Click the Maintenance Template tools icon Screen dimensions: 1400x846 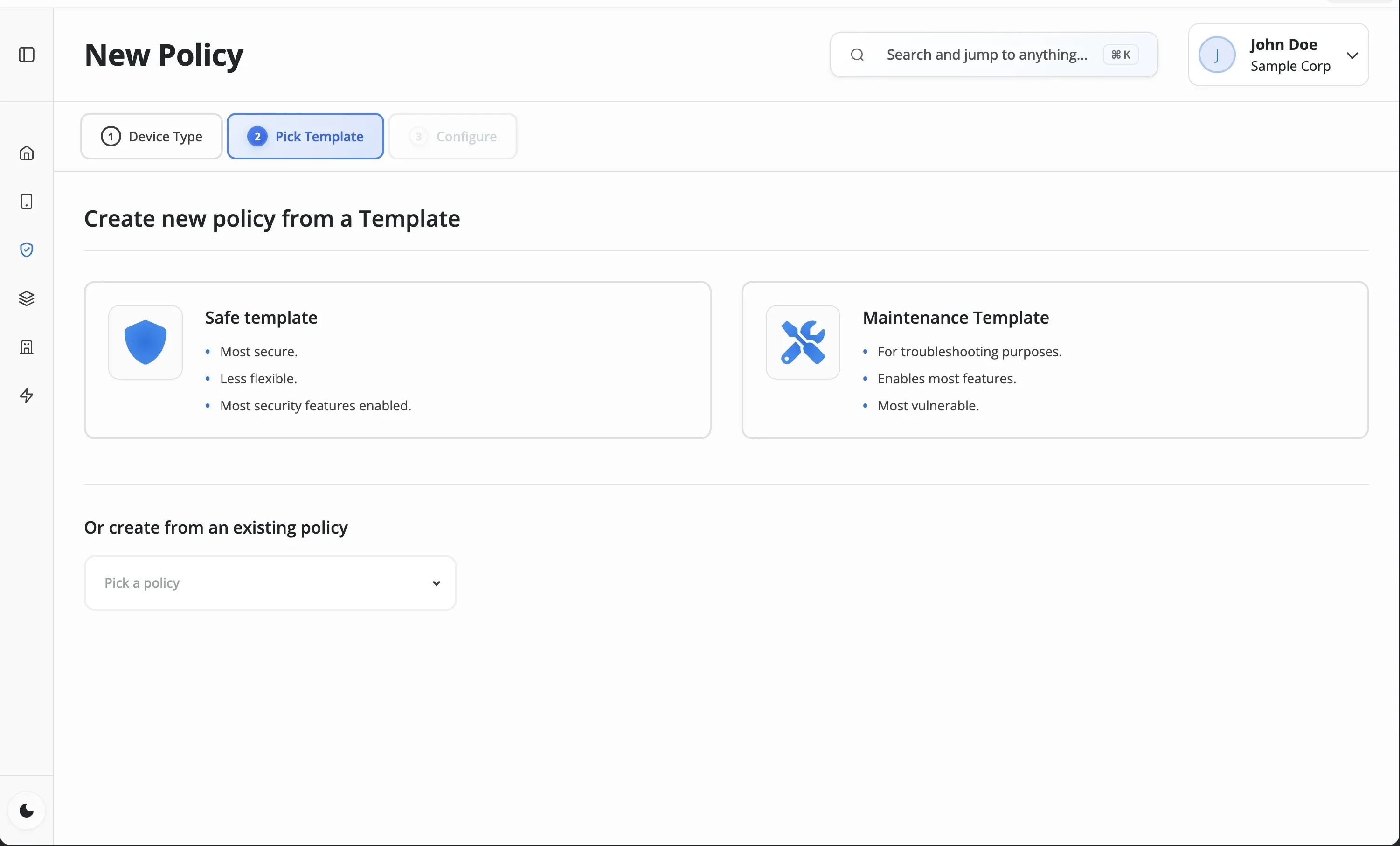pos(802,342)
